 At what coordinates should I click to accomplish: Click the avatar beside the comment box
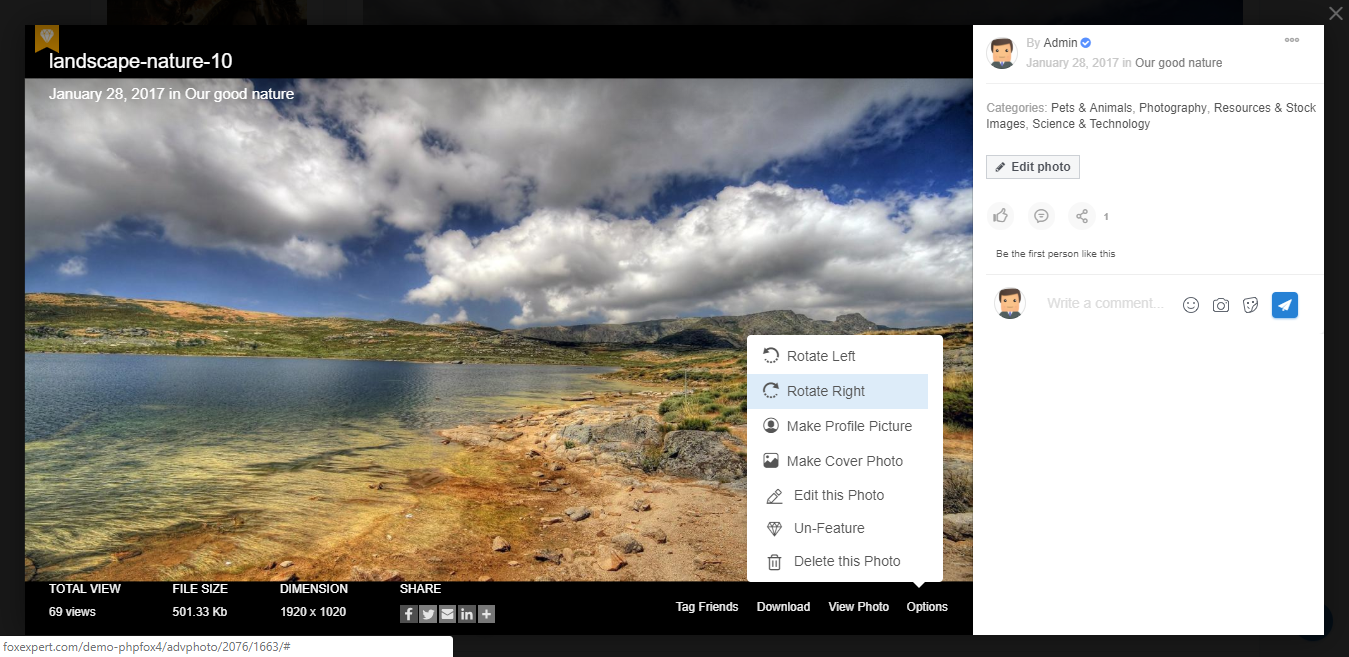1010,303
